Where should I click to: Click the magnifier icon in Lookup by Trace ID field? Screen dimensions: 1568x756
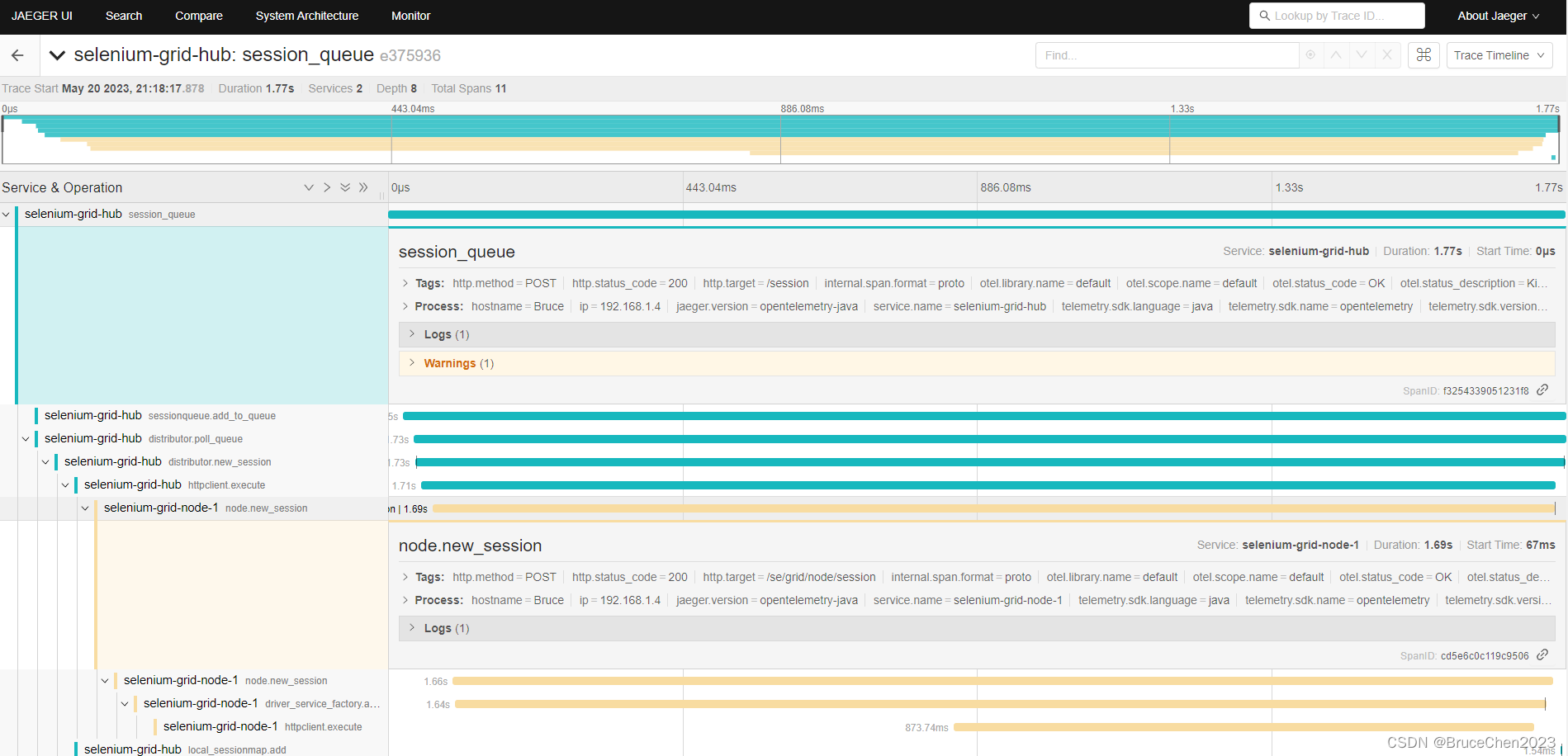[1265, 15]
